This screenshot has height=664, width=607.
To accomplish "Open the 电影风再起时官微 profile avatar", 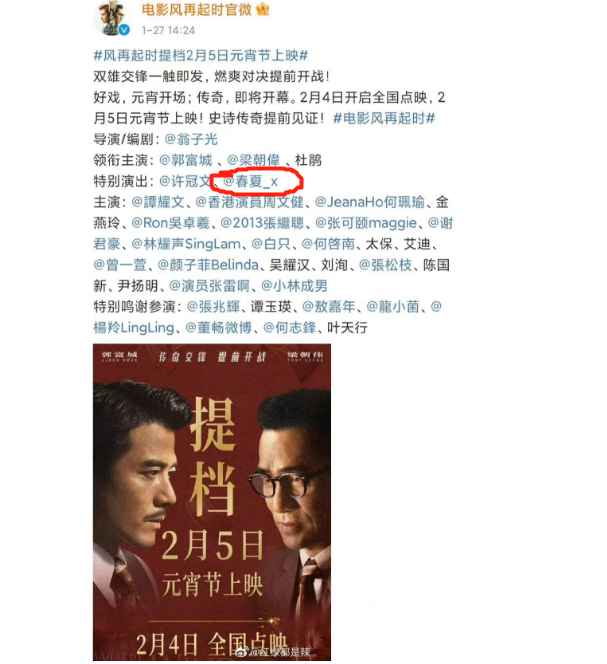I will click(x=111, y=18).
